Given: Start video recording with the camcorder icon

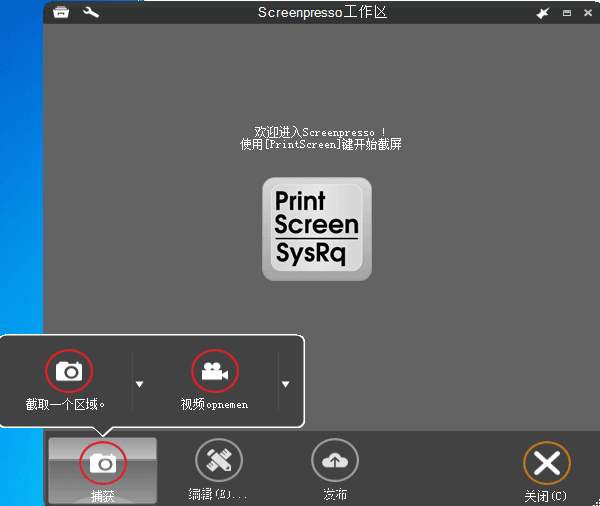Looking at the screenshot, I should click(x=215, y=371).
